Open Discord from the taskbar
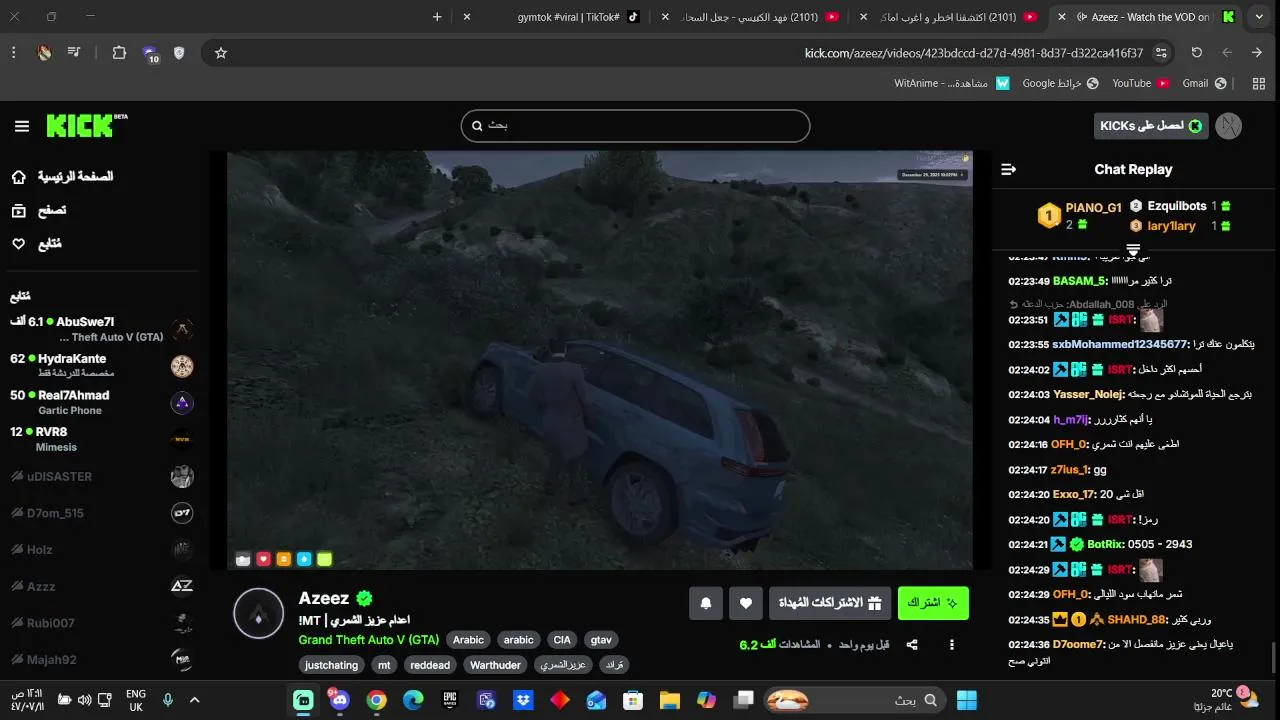This screenshot has width=1280, height=720. (339, 700)
